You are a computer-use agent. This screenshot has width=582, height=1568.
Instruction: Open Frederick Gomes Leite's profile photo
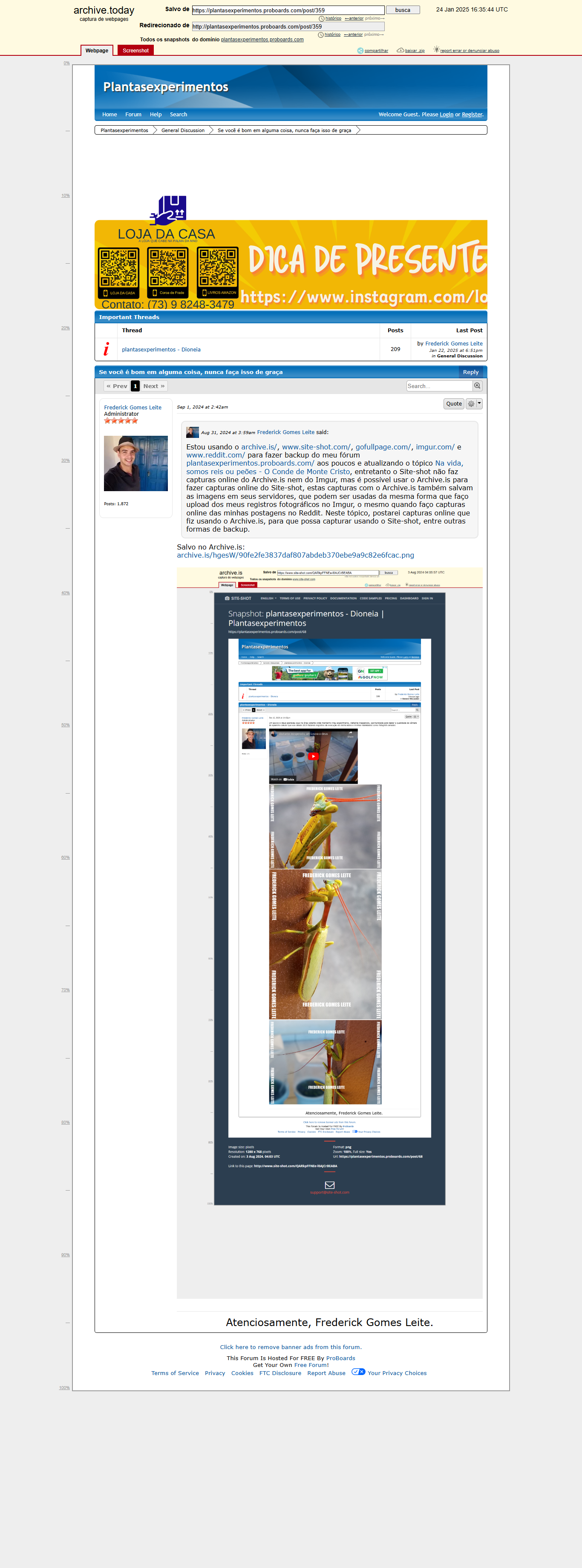pos(136,463)
